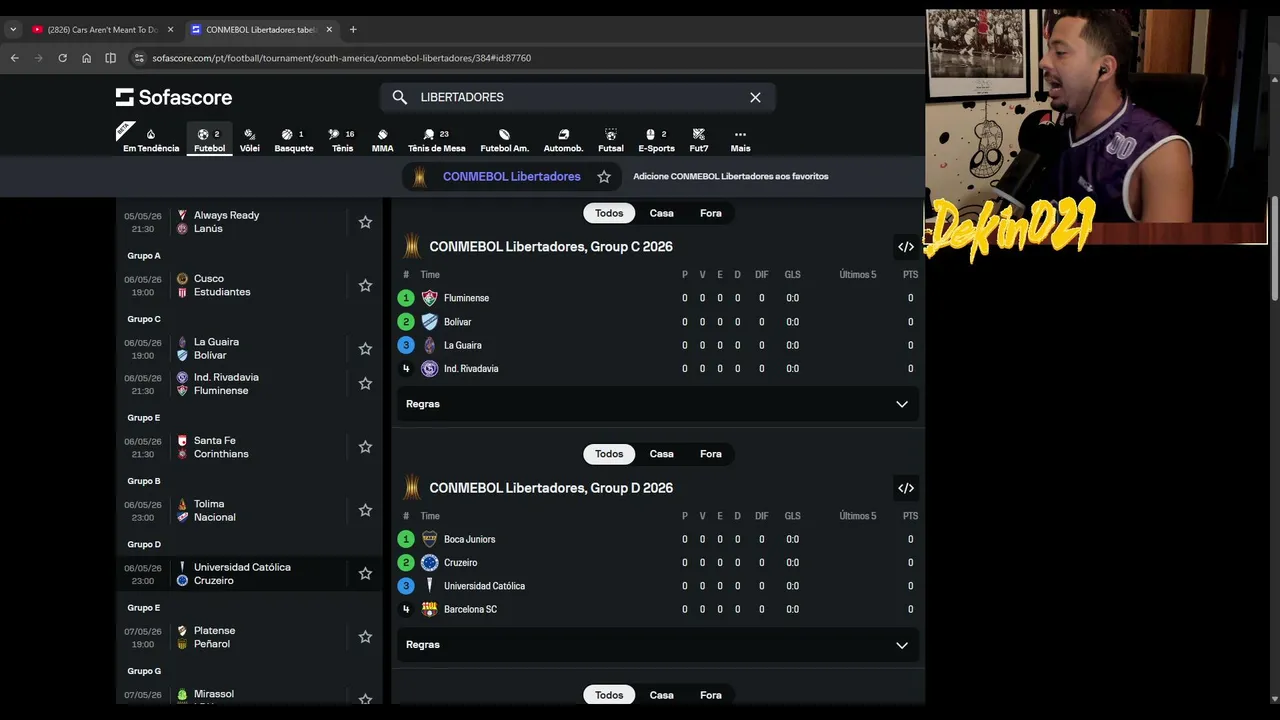Favorite Universidad Católica vs Cruzeiro match
Viewport: 1280px width, 720px height.
[x=365, y=573]
